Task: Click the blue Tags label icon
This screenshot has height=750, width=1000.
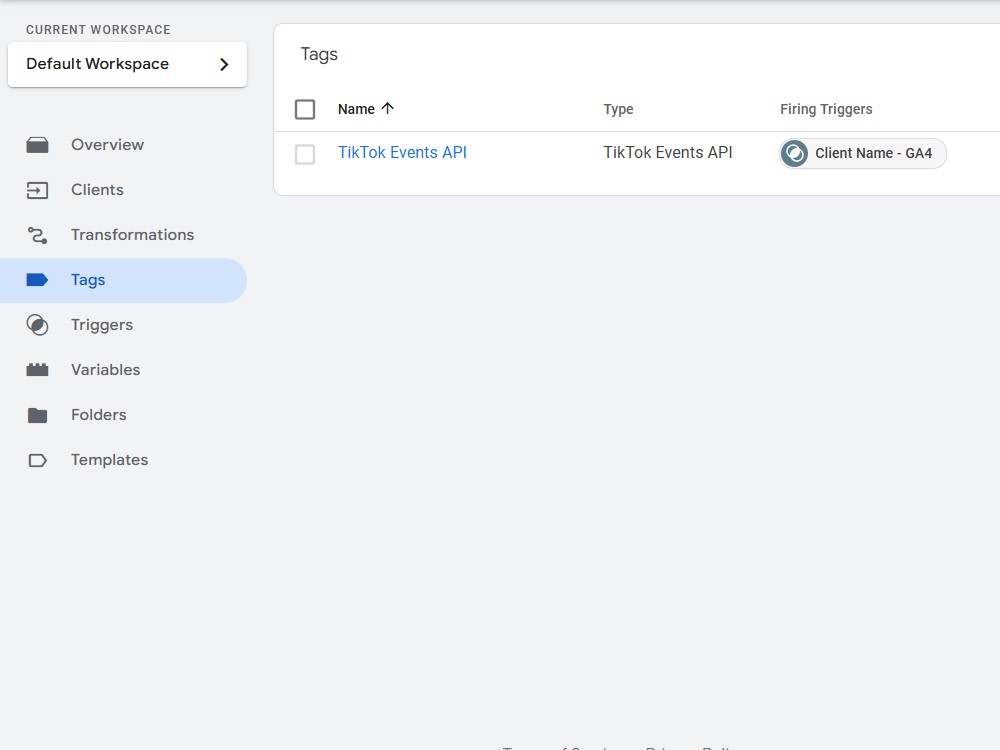Action: pyautogui.click(x=37, y=280)
